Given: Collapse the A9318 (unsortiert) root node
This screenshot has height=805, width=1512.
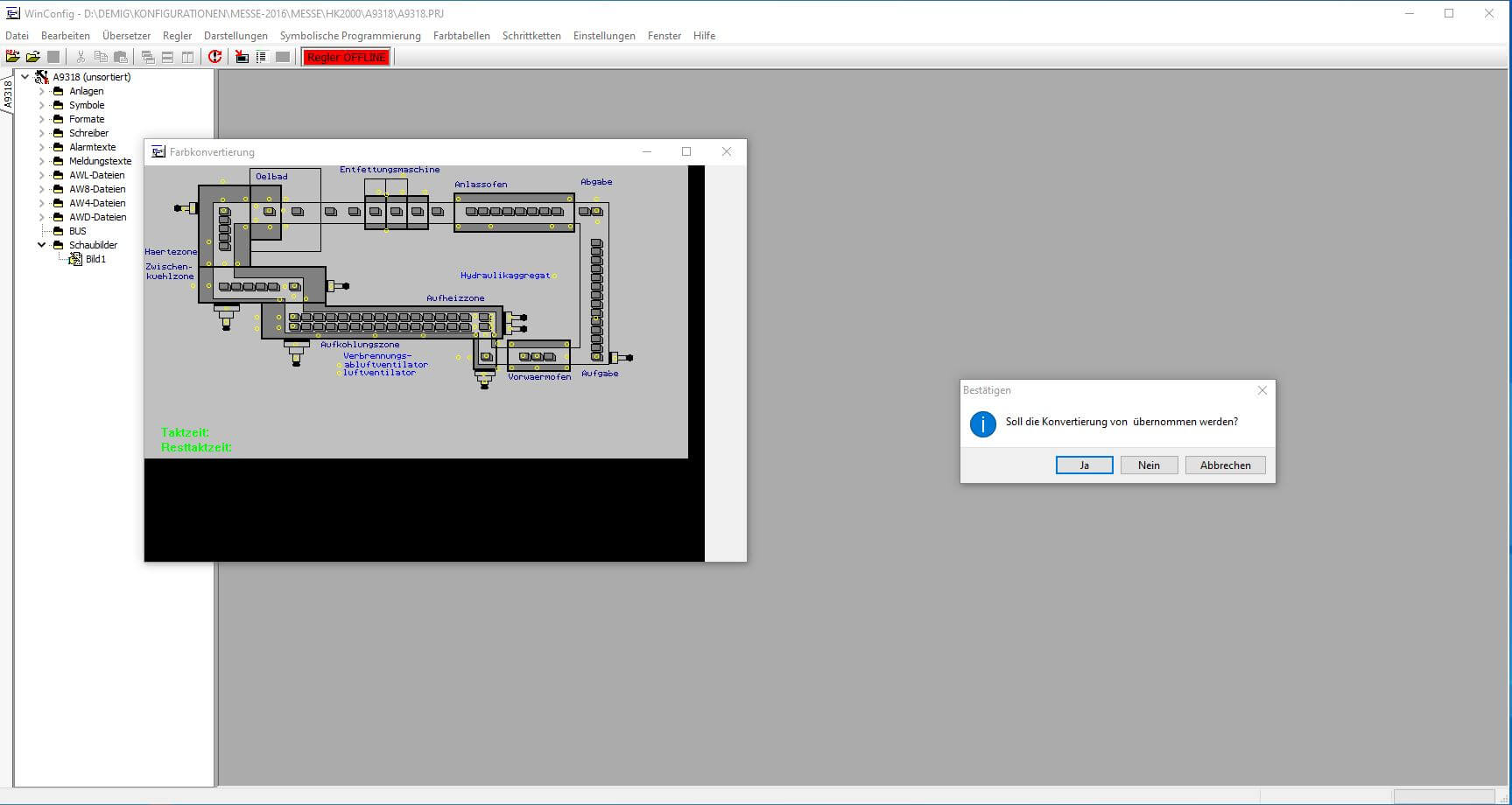Looking at the screenshot, I should [25, 77].
